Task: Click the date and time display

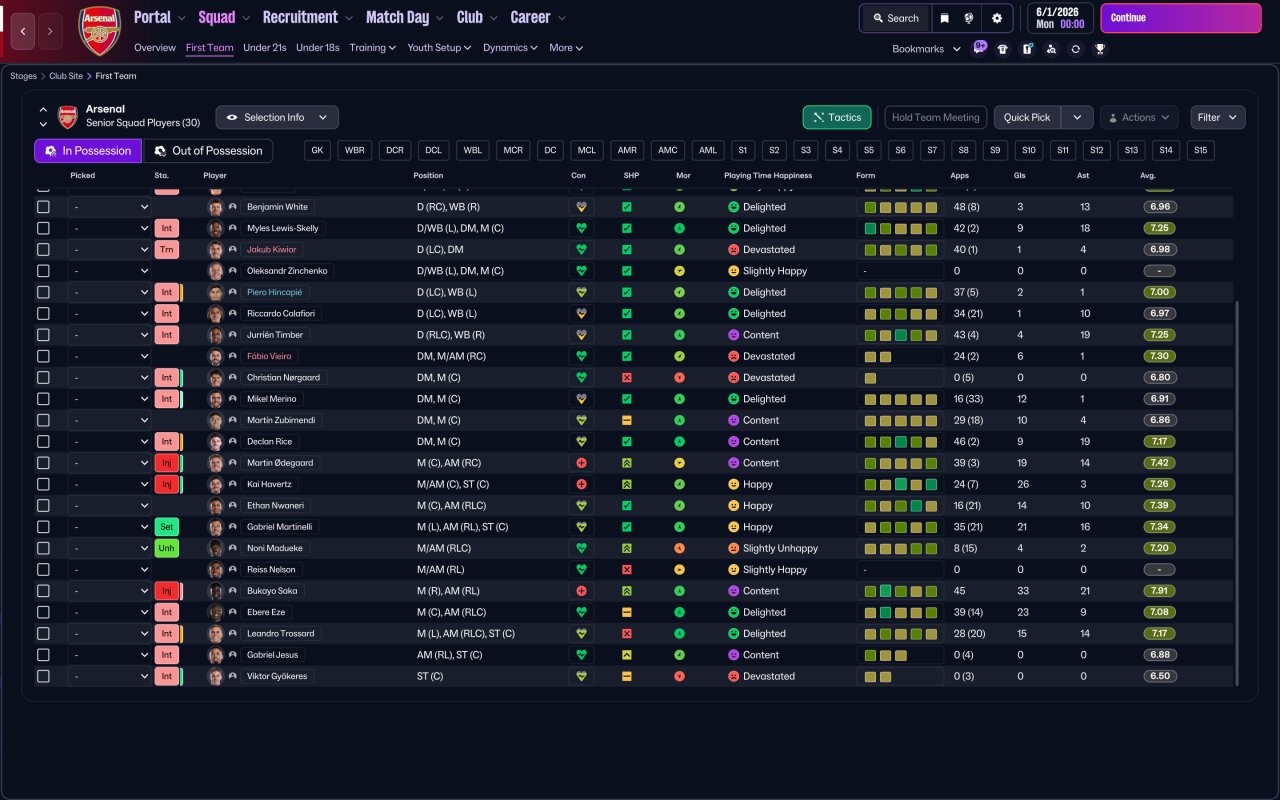Action: click(1060, 18)
